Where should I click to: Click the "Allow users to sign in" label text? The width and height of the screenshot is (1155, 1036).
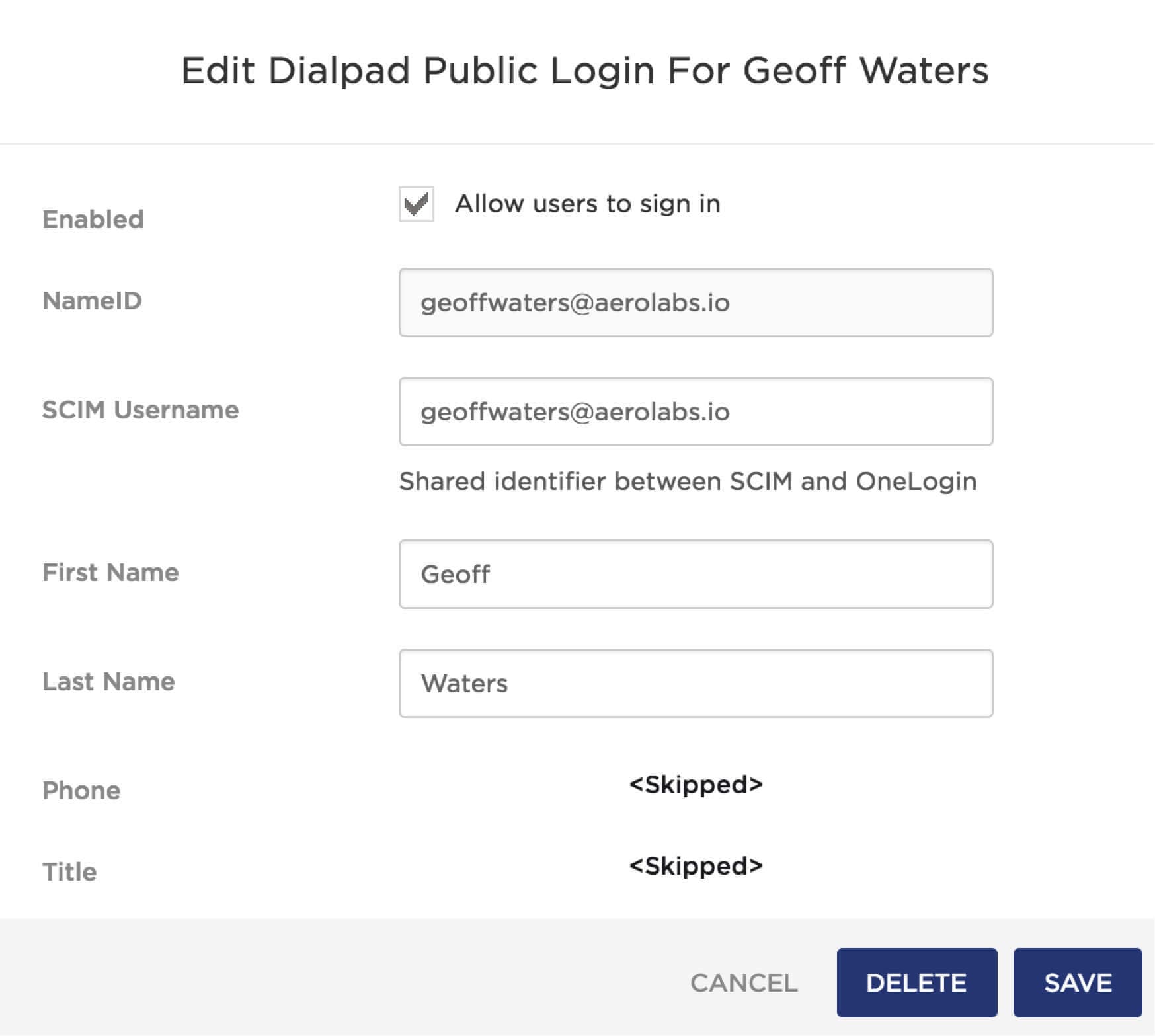coord(587,204)
